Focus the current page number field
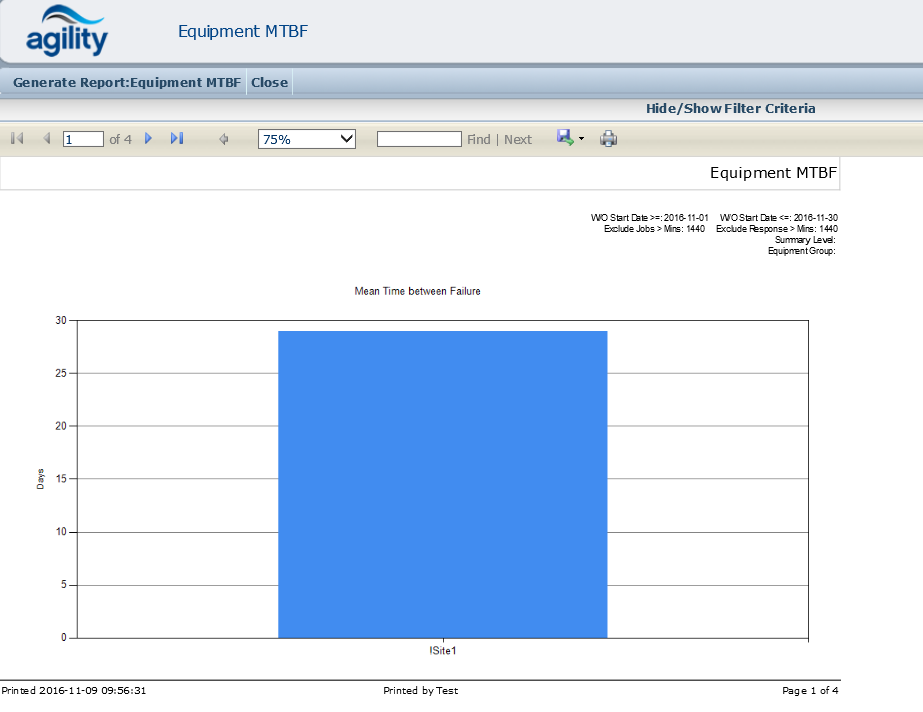 pyautogui.click(x=83, y=139)
